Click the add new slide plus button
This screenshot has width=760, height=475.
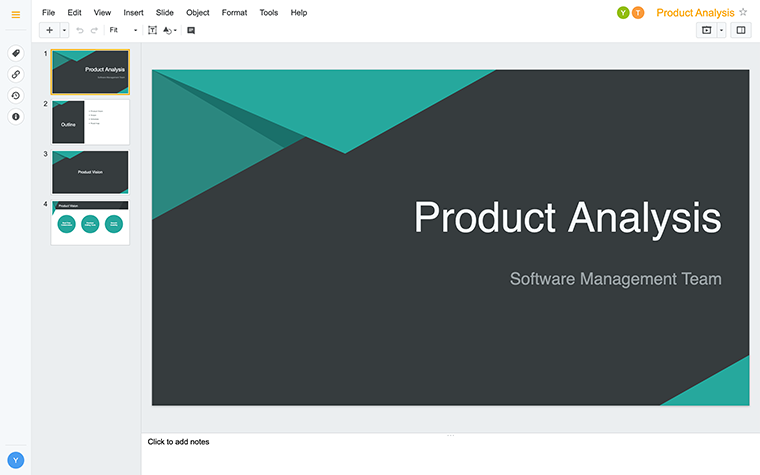coord(49,30)
